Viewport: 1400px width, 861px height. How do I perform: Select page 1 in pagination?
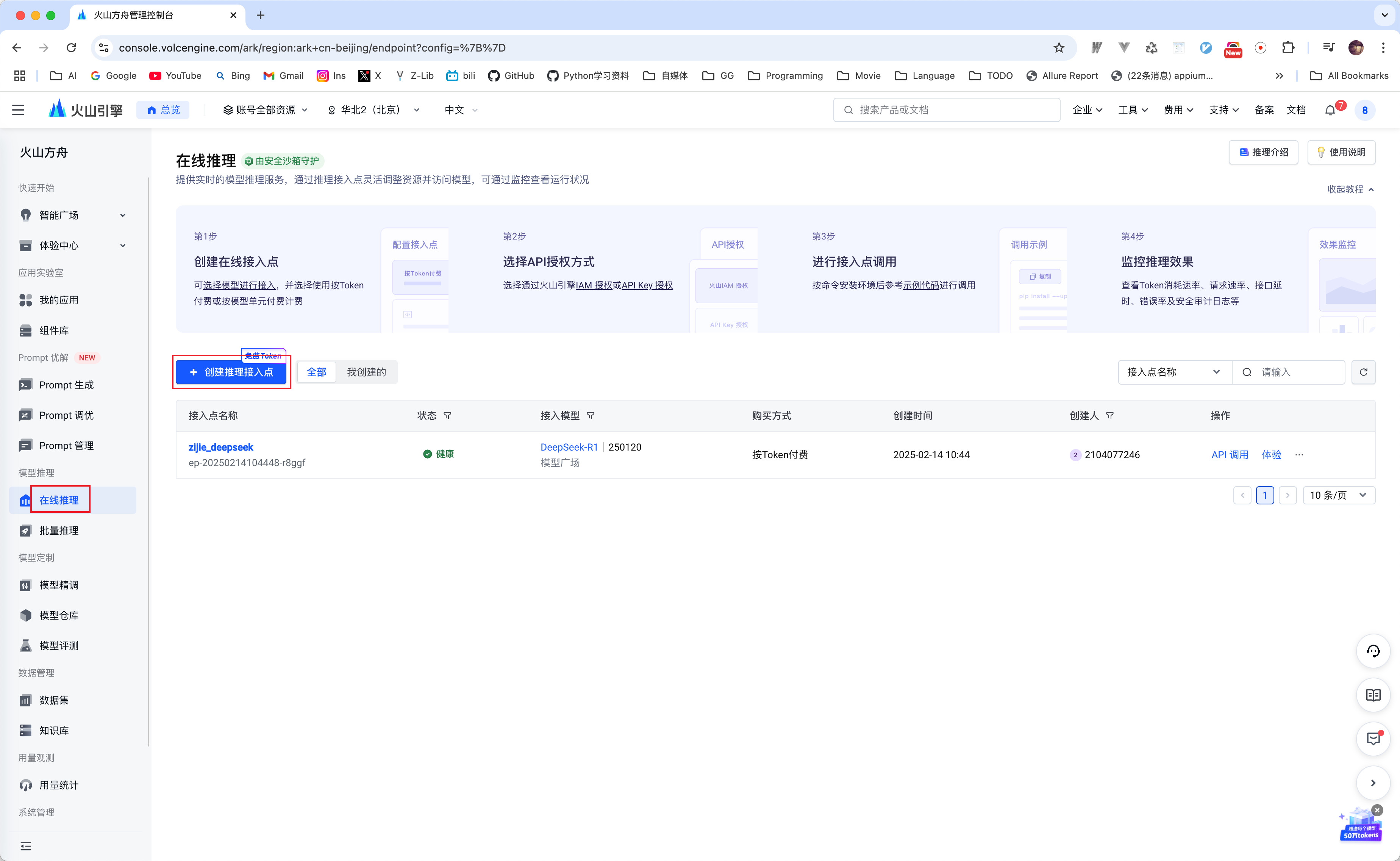[x=1264, y=495]
